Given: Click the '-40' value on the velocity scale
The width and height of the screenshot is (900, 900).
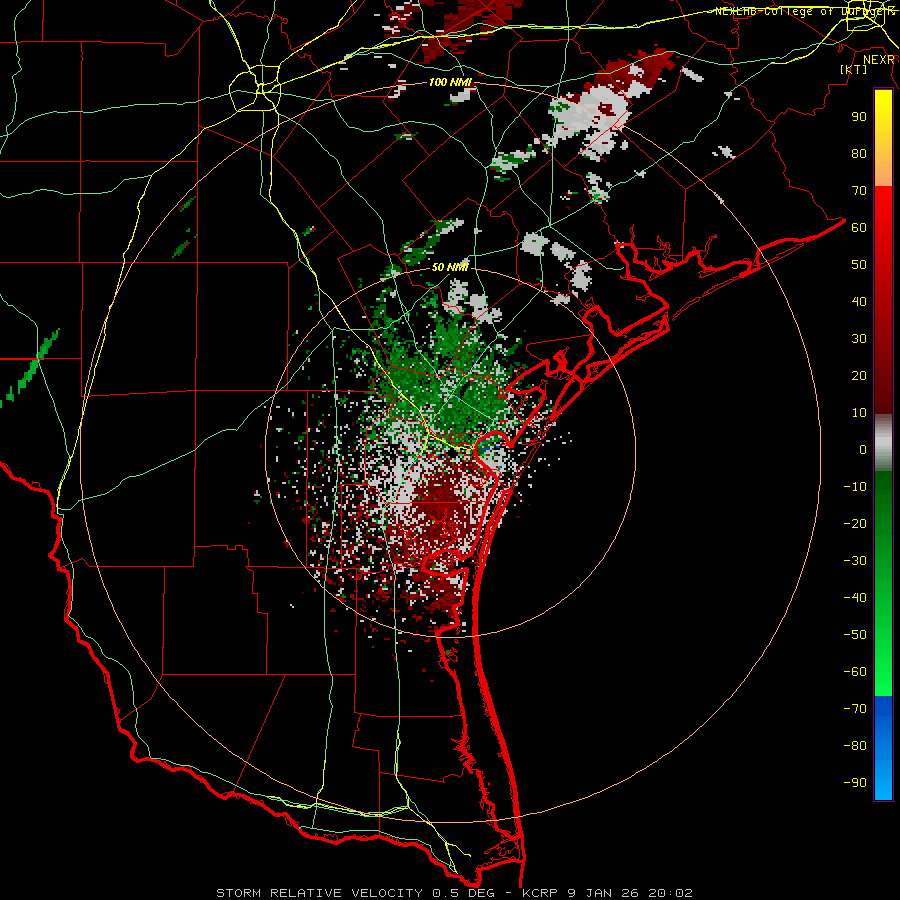Looking at the screenshot, I should (x=855, y=598).
